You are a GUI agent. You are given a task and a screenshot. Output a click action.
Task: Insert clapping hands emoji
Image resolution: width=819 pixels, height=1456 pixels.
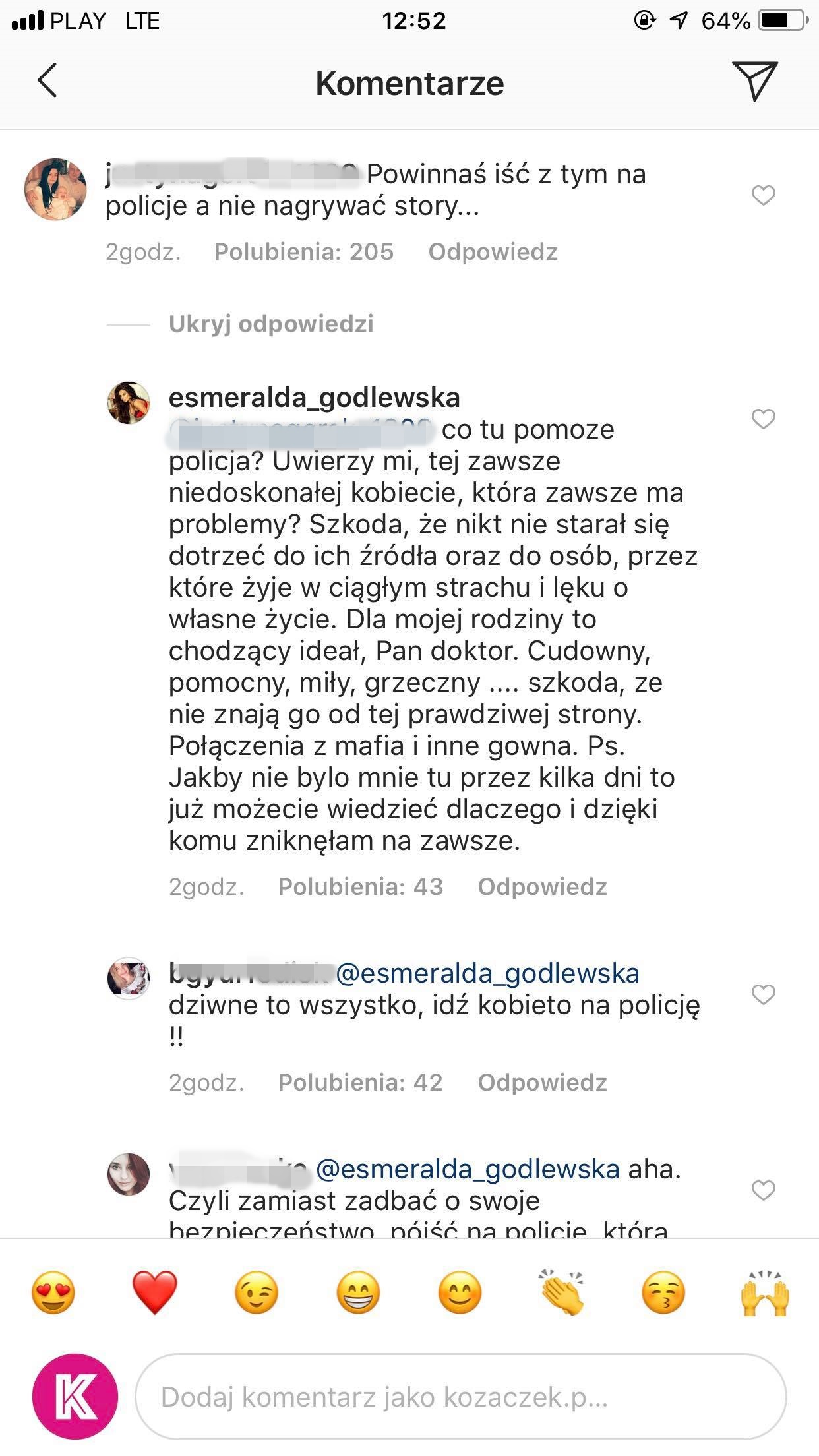click(562, 1292)
